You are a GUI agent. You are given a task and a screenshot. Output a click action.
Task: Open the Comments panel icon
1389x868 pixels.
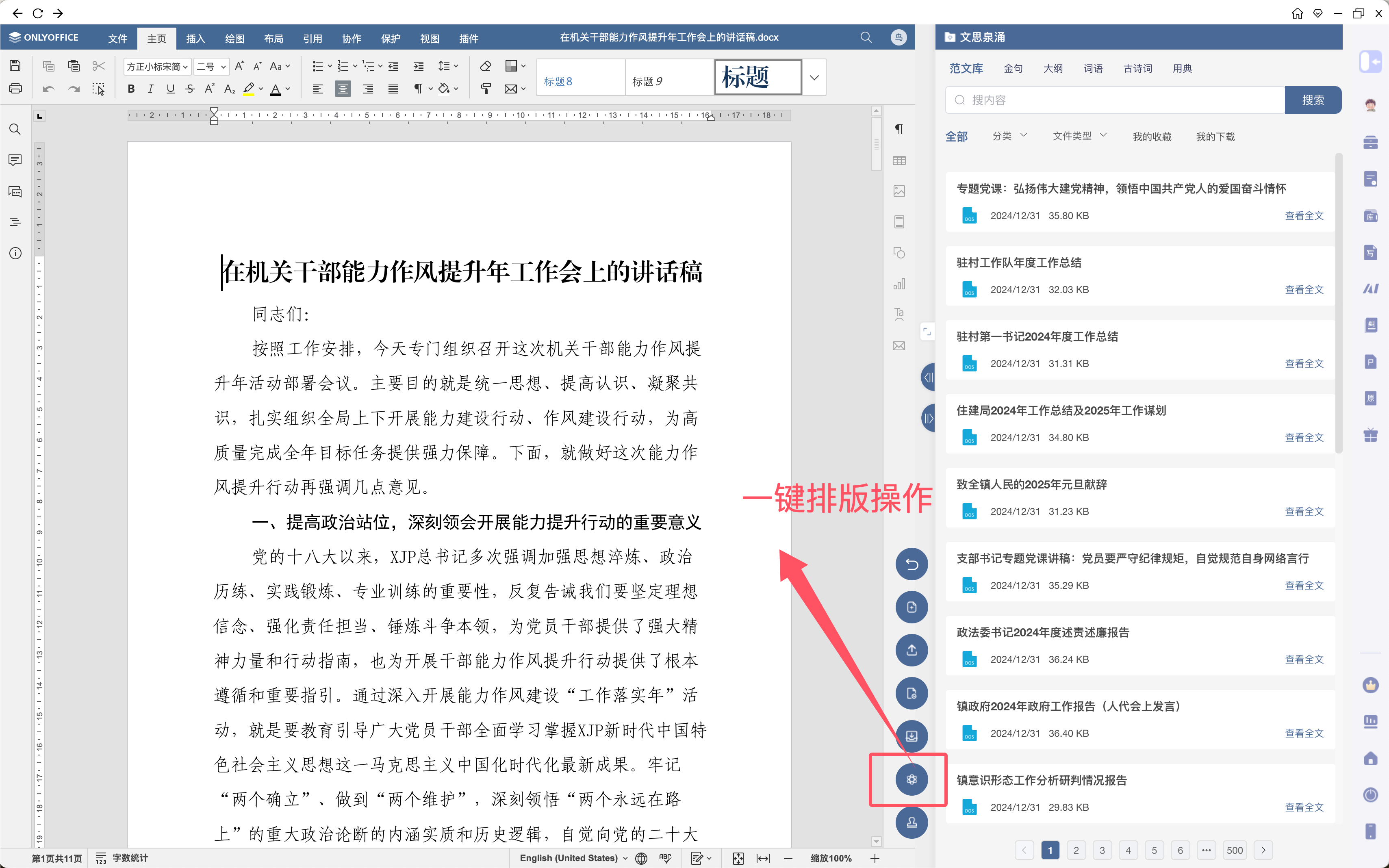point(15,160)
